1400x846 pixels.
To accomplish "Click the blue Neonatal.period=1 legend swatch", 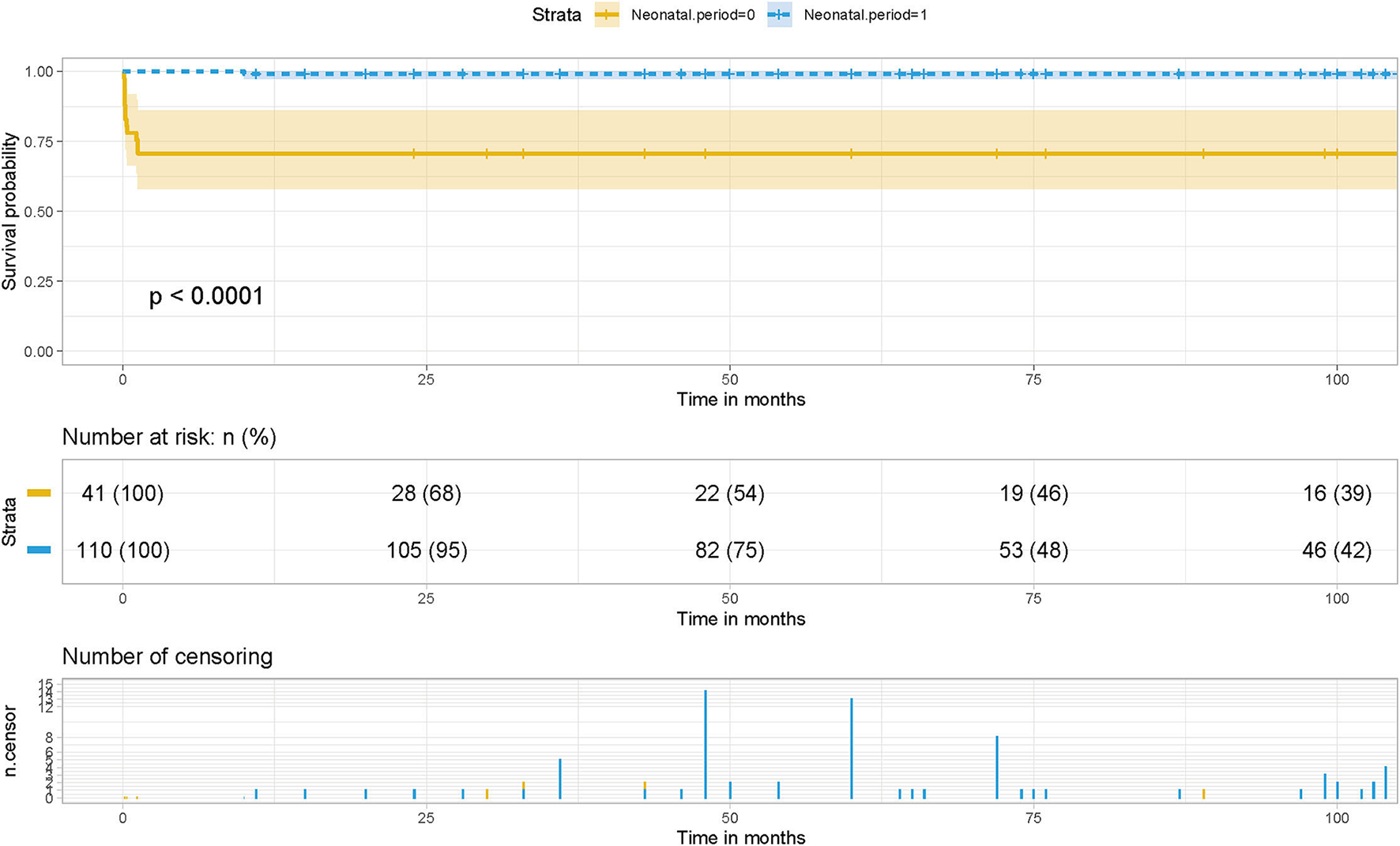I will click(x=779, y=15).
